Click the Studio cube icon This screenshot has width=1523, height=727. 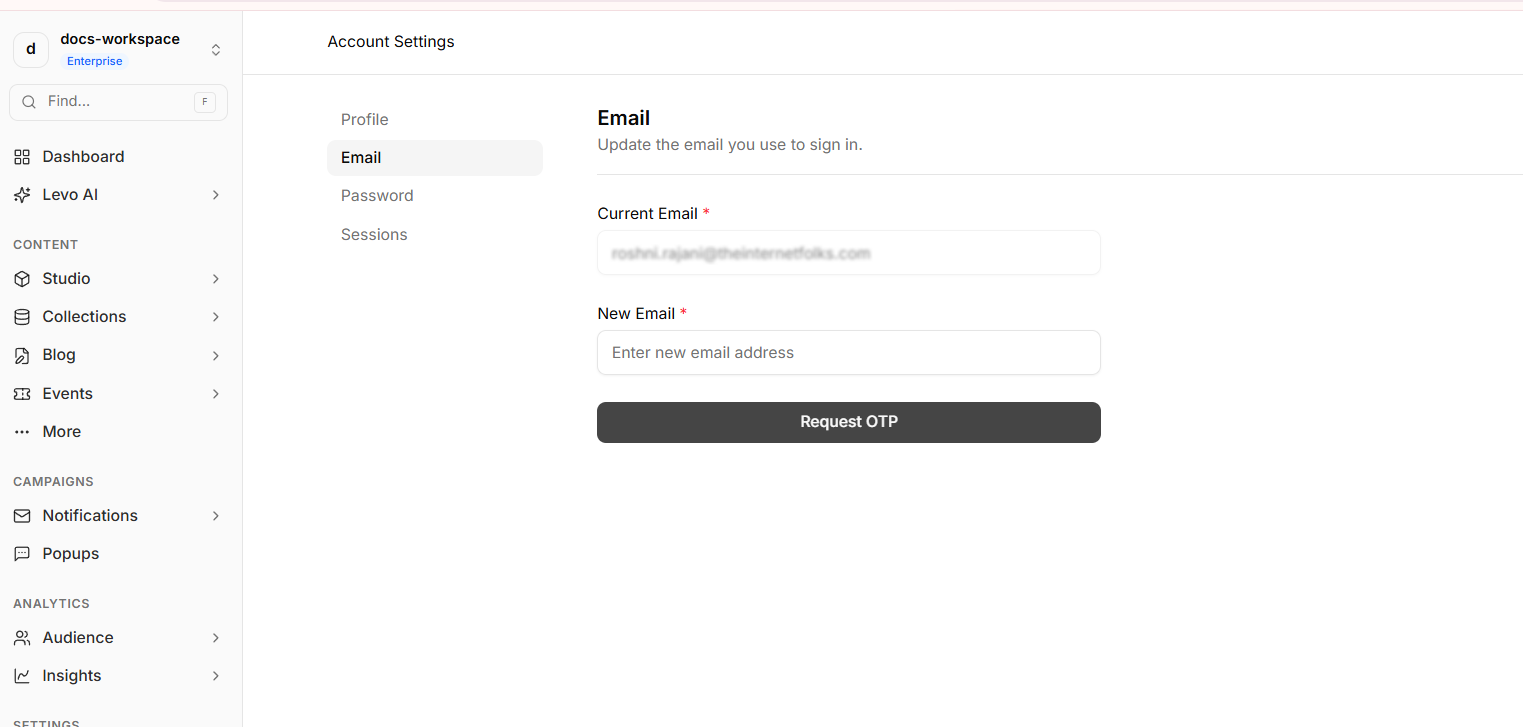[x=22, y=279]
